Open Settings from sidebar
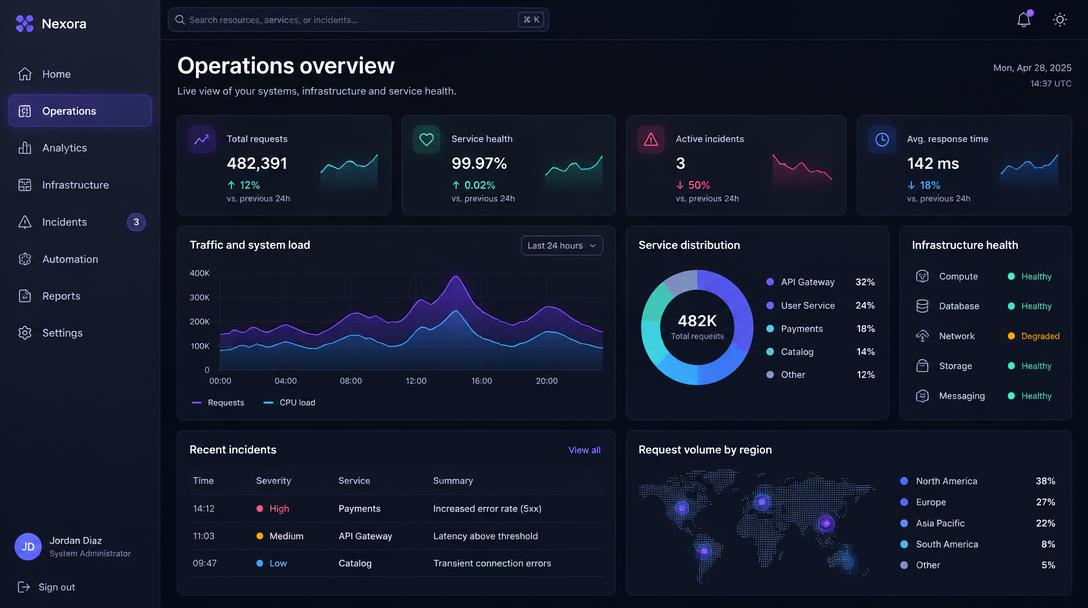Image resolution: width=1088 pixels, height=608 pixels. point(80,333)
